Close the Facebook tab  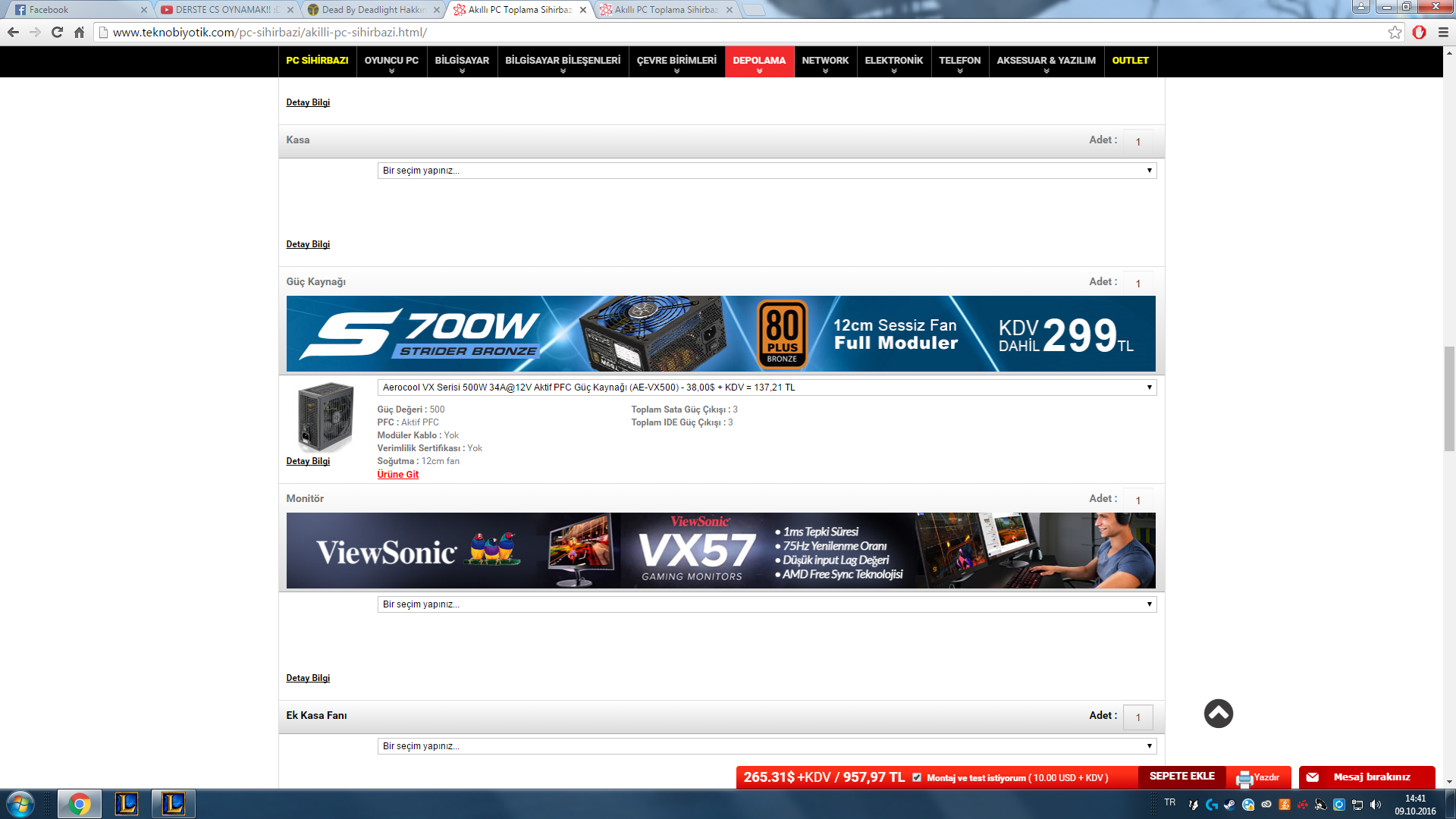pos(143,10)
